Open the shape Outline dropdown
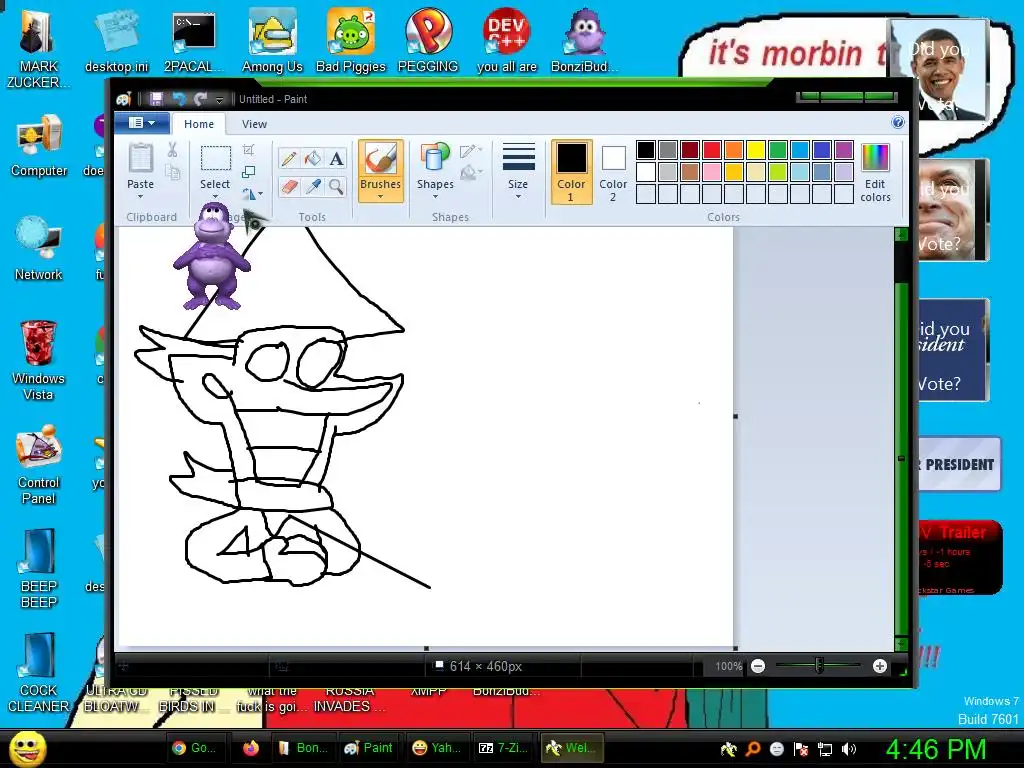The width and height of the screenshot is (1024, 768). pyautogui.click(x=471, y=151)
